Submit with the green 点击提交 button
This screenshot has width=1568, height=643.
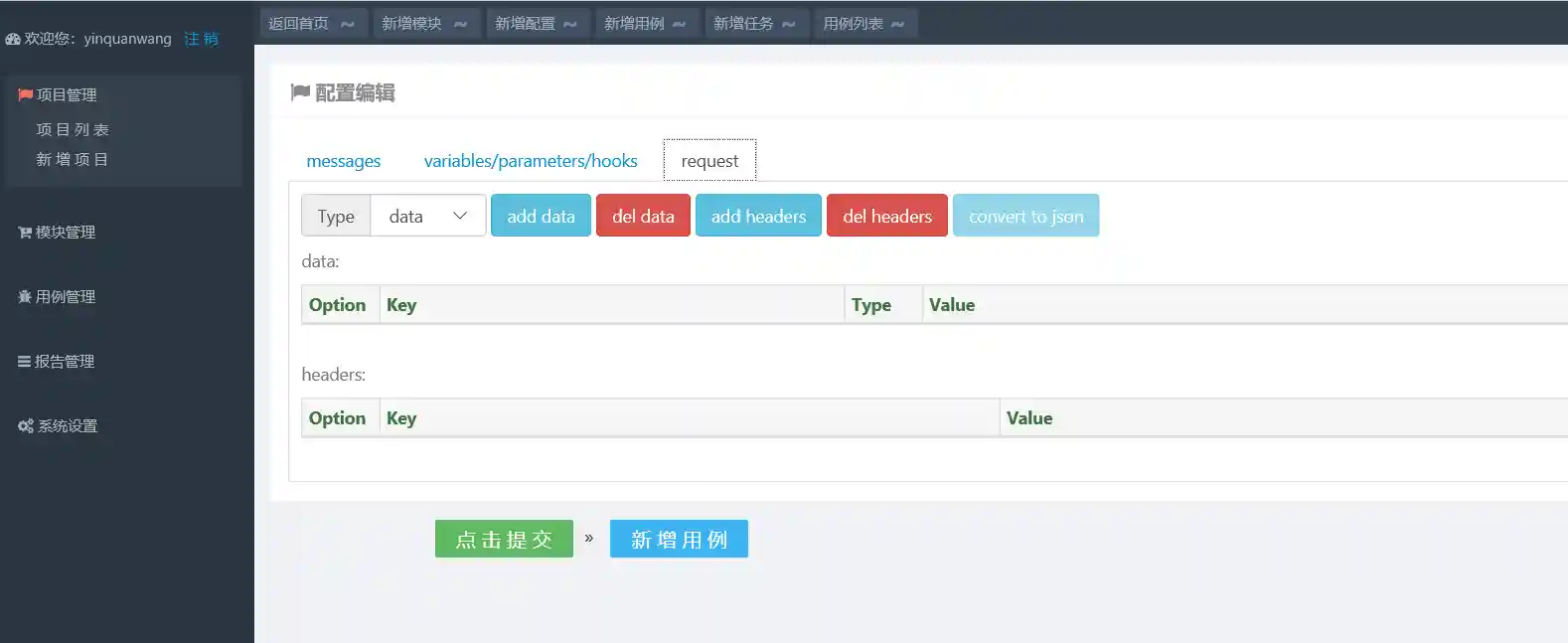[504, 539]
